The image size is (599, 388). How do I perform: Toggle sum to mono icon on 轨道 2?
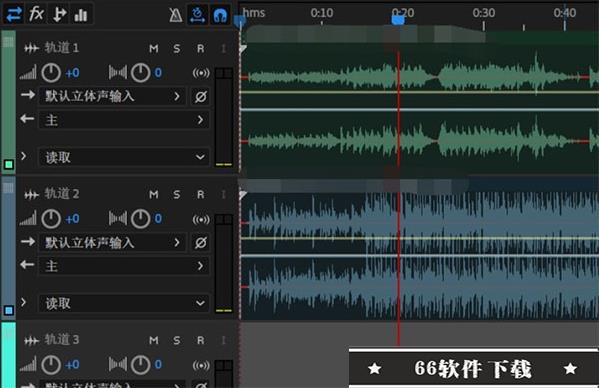coord(201,219)
